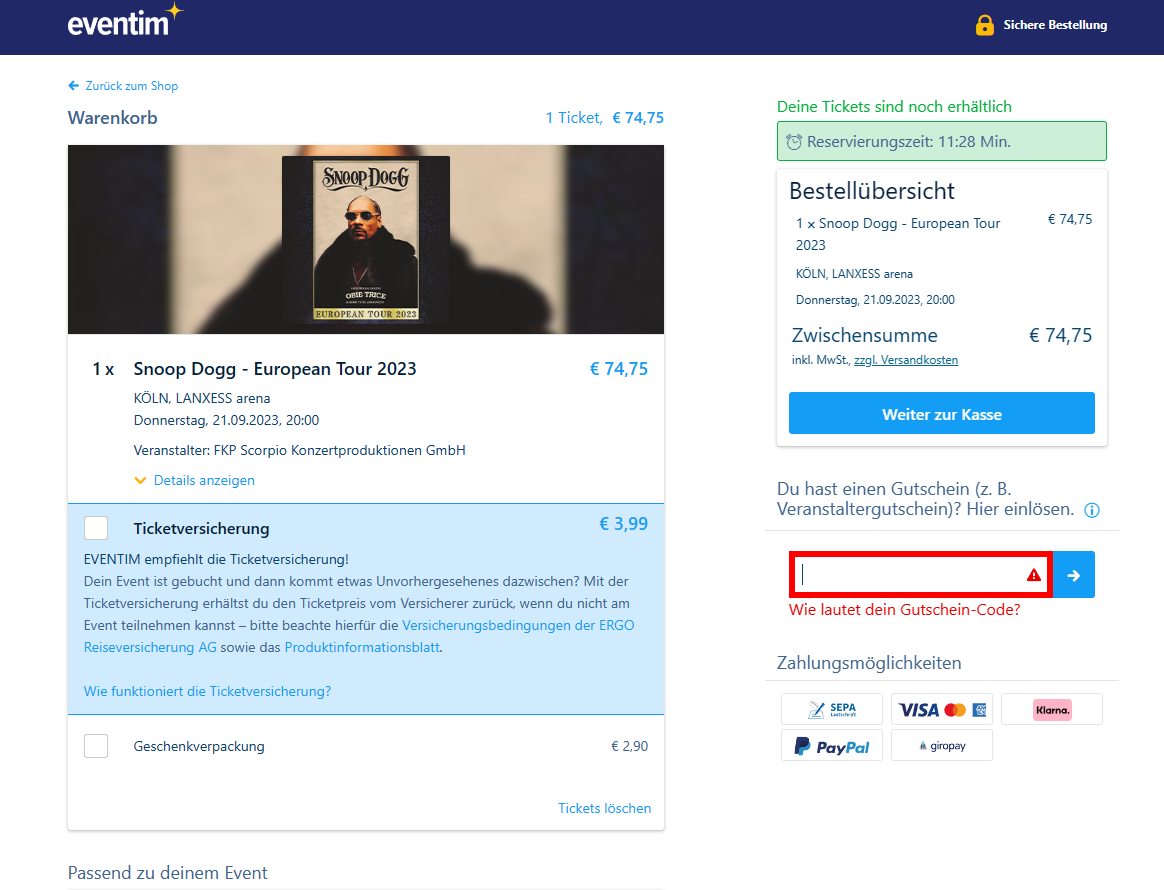The width and height of the screenshot is (1164, 890).
Task: Open zzgl. Versandkosten link
Action: coord(906,360)
